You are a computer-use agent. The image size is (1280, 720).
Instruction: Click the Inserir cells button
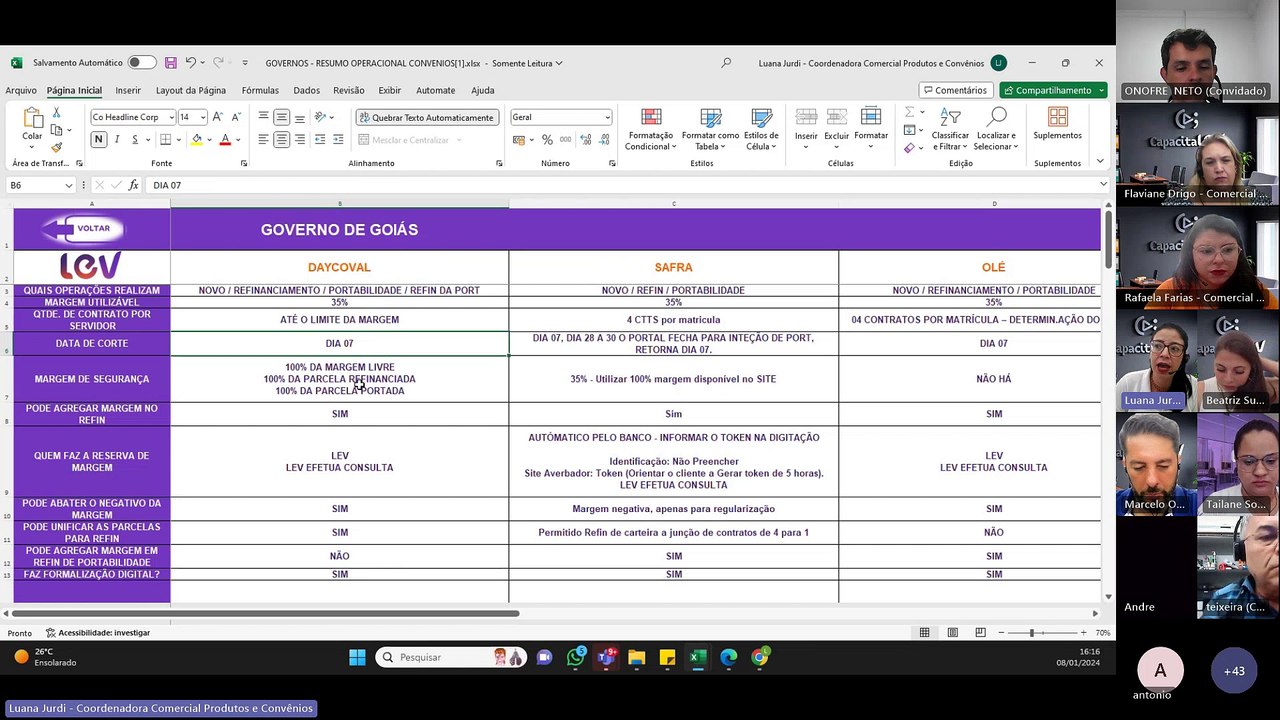(806, 130)
